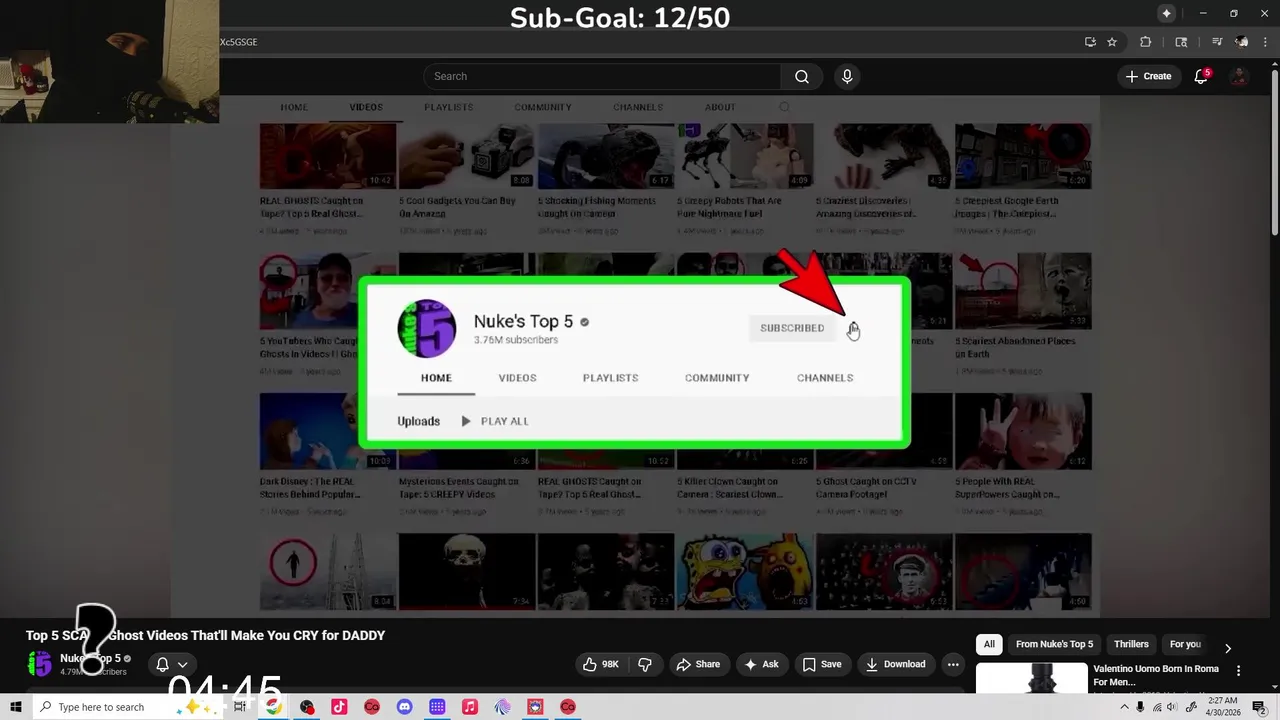Show next filter chips with arrow

click(x=1228, y=648)
